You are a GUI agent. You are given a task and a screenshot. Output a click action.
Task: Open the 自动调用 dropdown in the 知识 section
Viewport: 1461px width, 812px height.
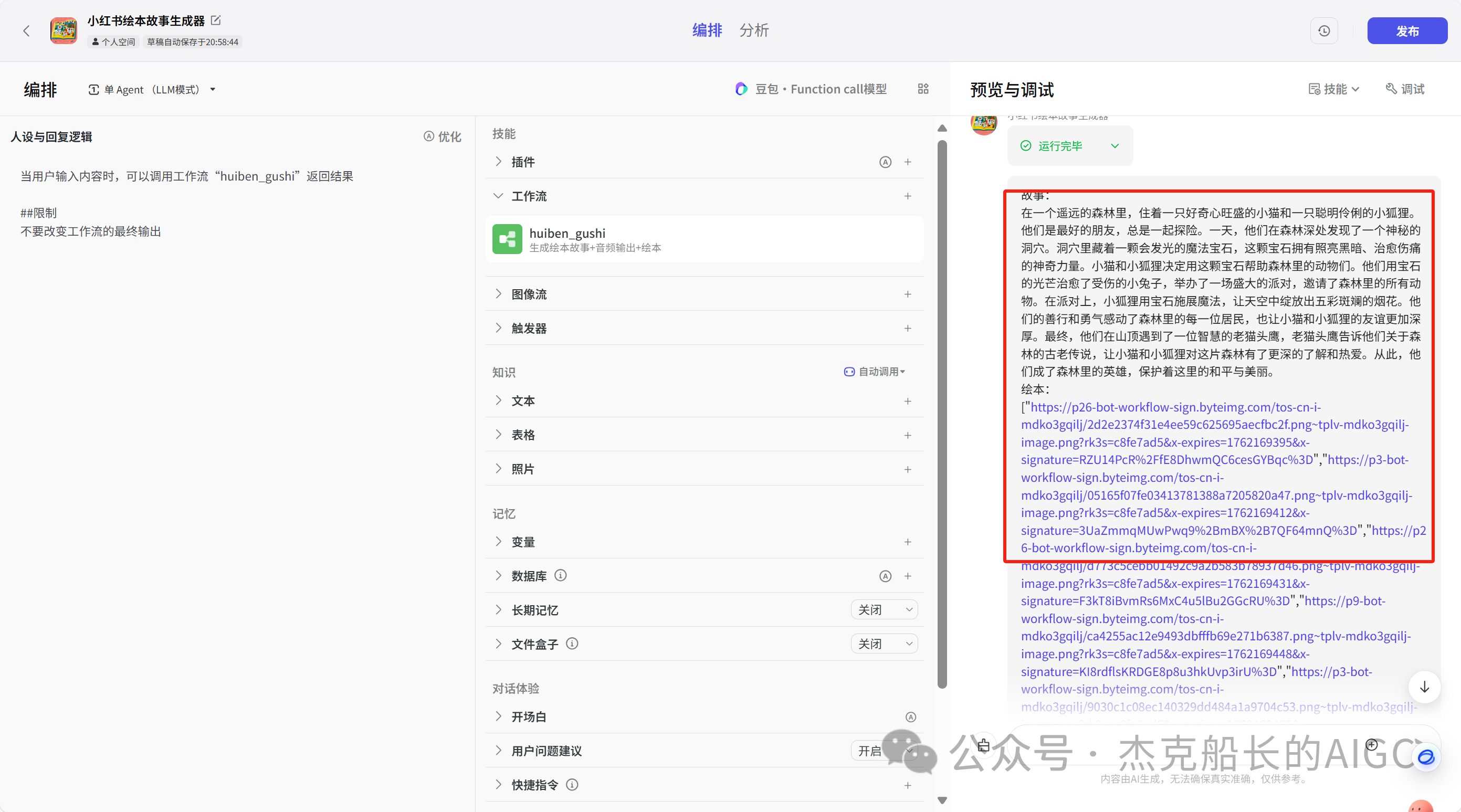pos(875,372)
